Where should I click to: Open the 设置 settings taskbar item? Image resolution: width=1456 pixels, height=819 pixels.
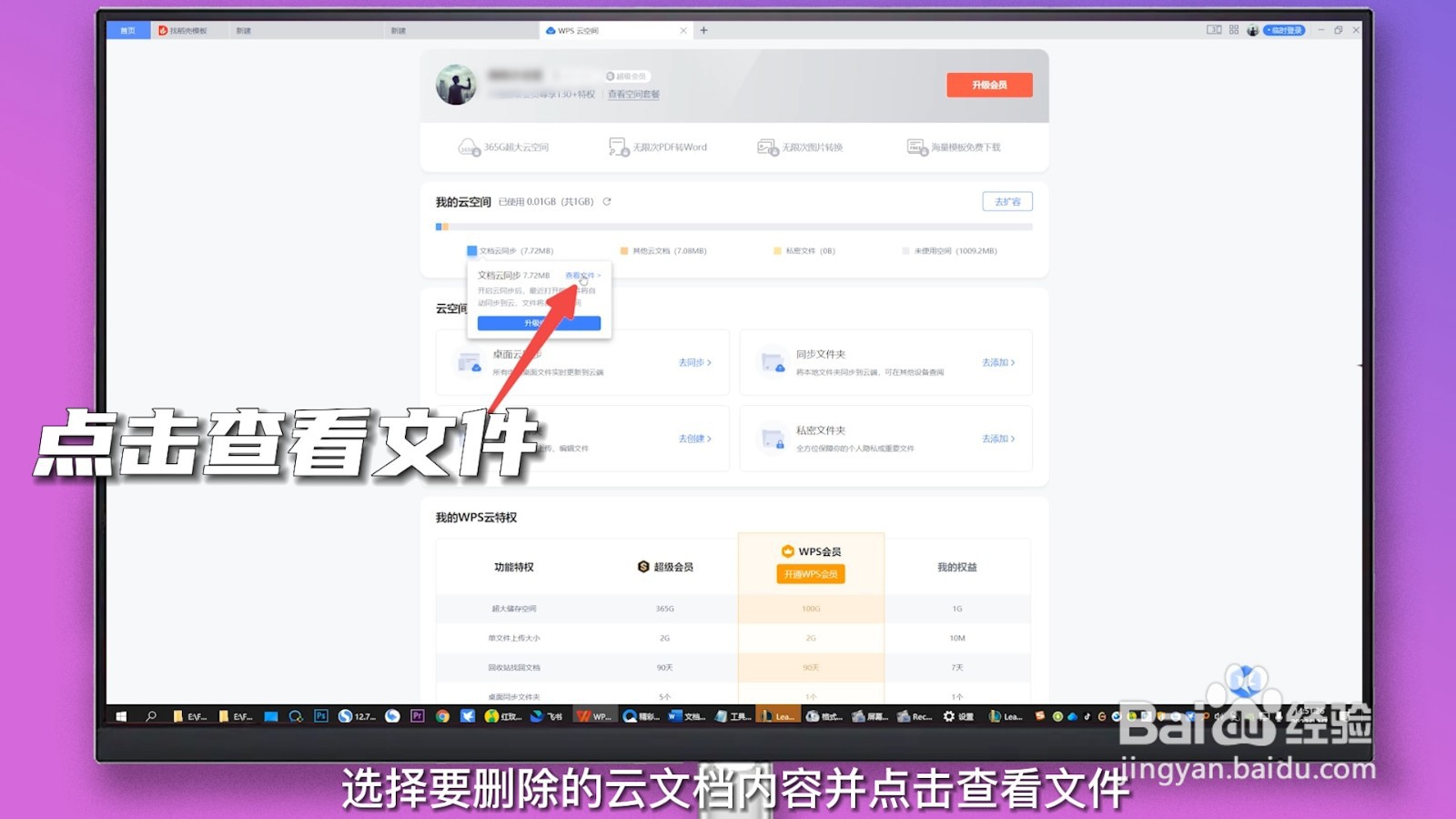pos(958,716)
